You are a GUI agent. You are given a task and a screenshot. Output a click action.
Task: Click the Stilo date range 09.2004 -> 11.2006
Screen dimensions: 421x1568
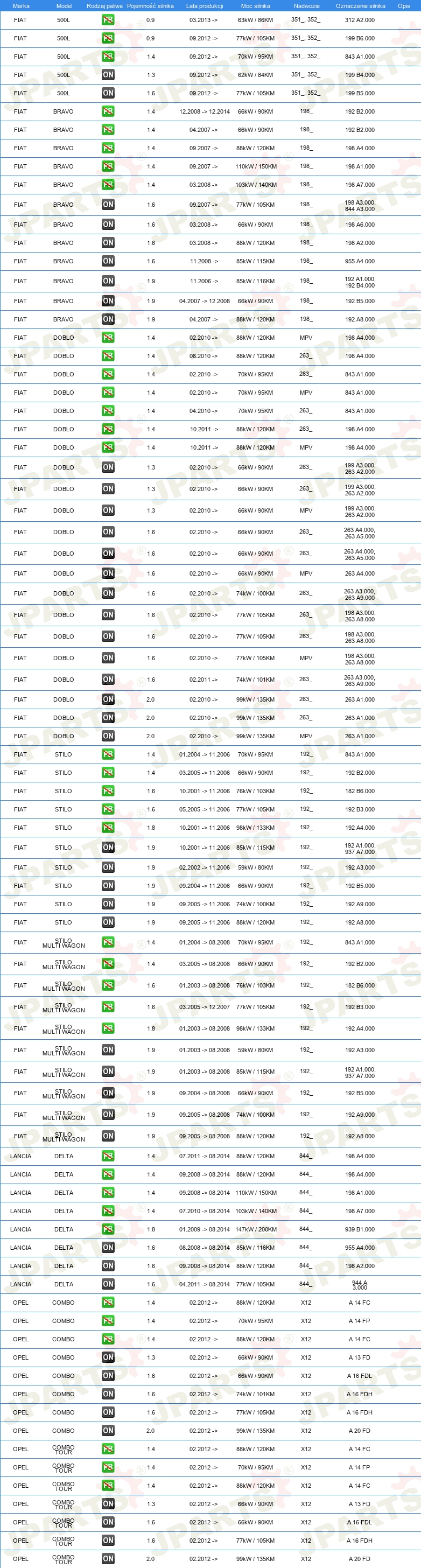205,886
